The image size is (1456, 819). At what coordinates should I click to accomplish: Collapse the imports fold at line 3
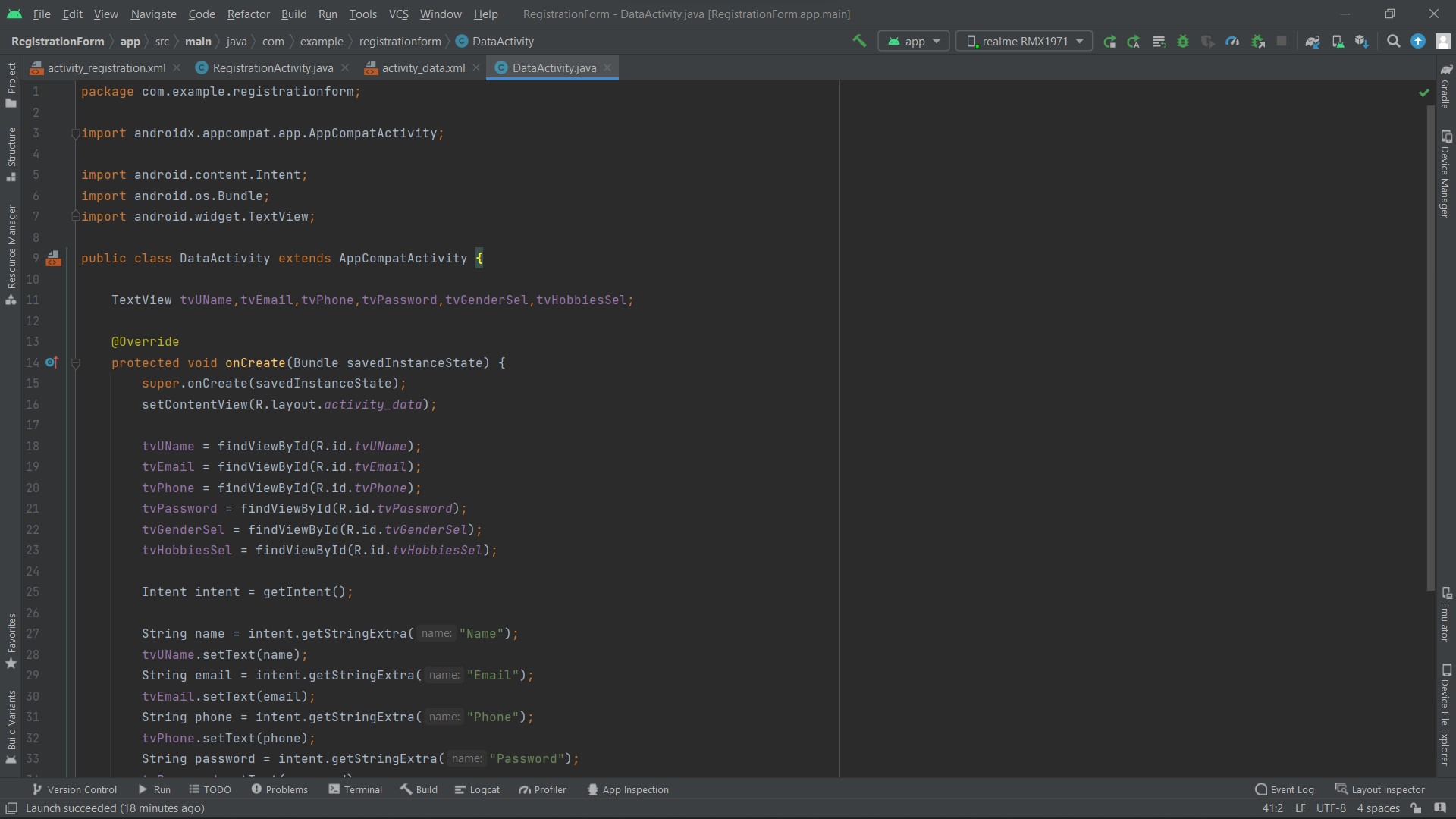[x=75, y=133]
